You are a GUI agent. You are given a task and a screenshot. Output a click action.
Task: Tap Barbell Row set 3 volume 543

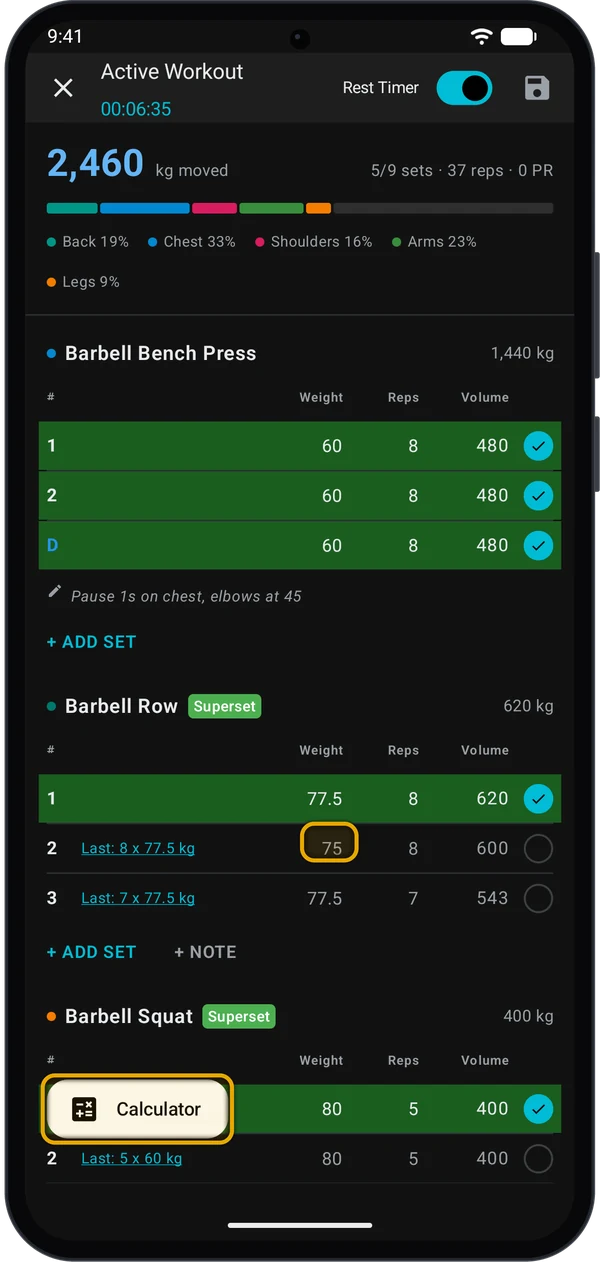coord(492,899)
